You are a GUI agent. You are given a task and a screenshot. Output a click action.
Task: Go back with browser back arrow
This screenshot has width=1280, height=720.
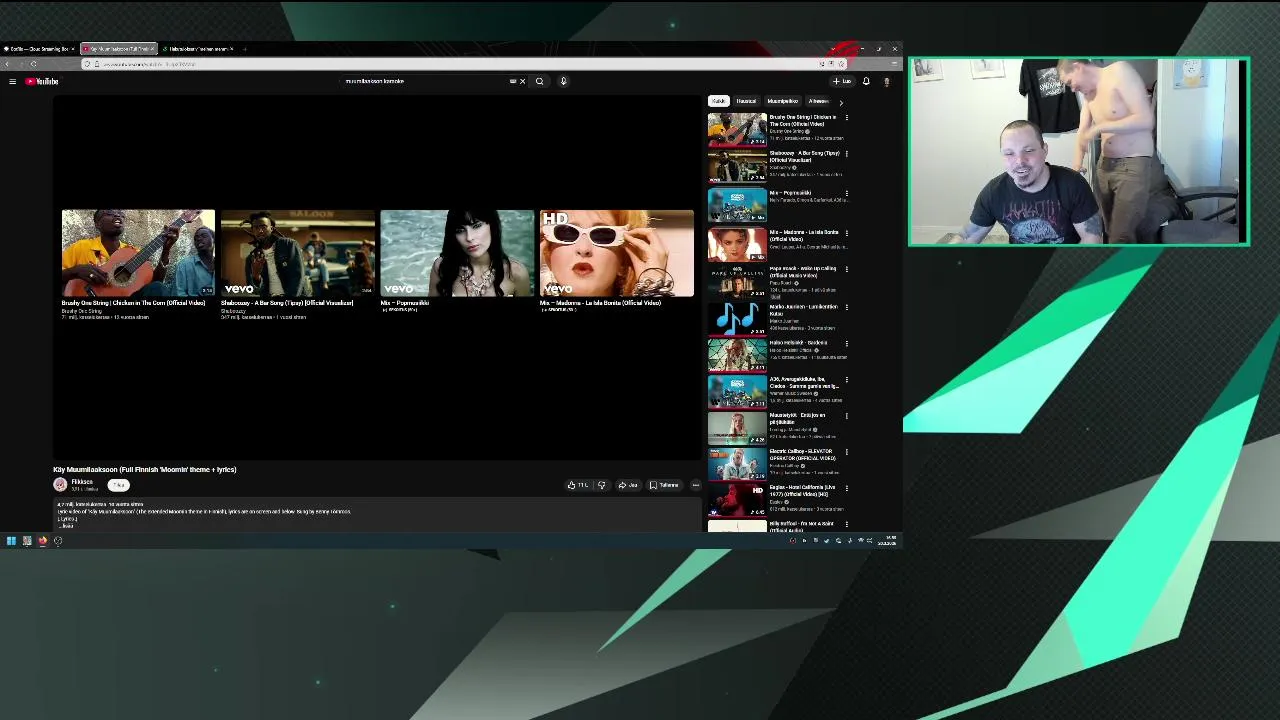pyautogui.click(x=8, y=64)
